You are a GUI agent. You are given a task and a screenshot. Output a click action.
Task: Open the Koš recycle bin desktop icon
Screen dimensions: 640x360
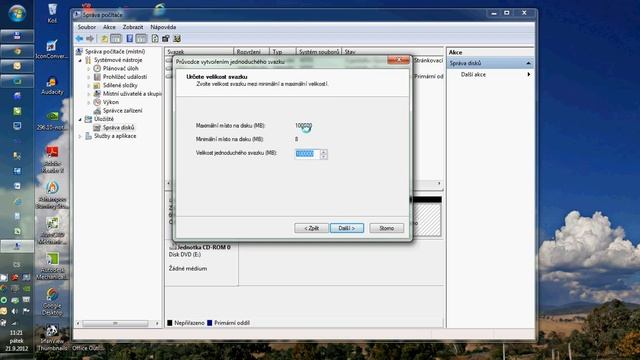(52, 13)
